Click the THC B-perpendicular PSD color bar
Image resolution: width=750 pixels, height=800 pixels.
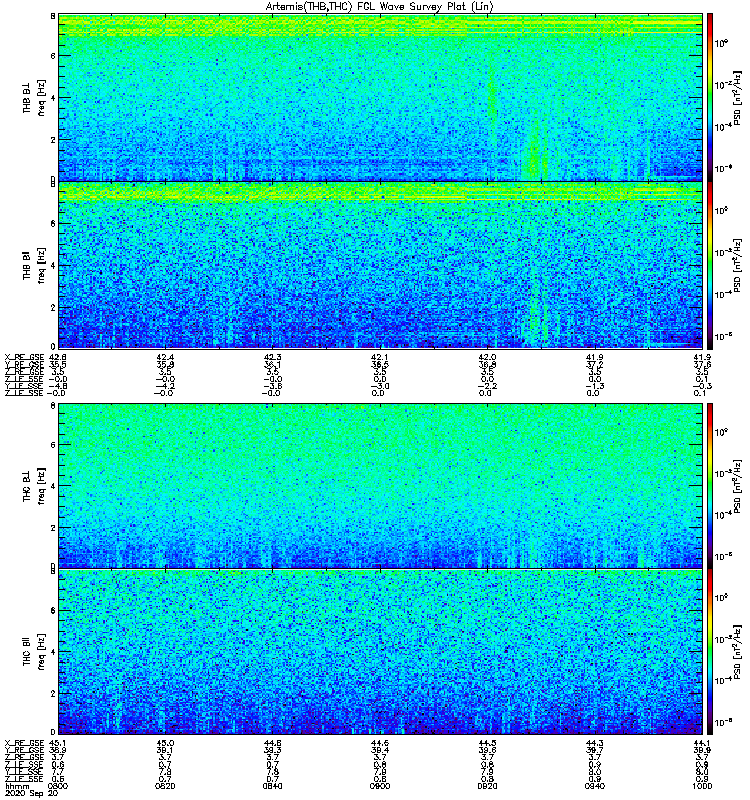click(x=709, y=486)
